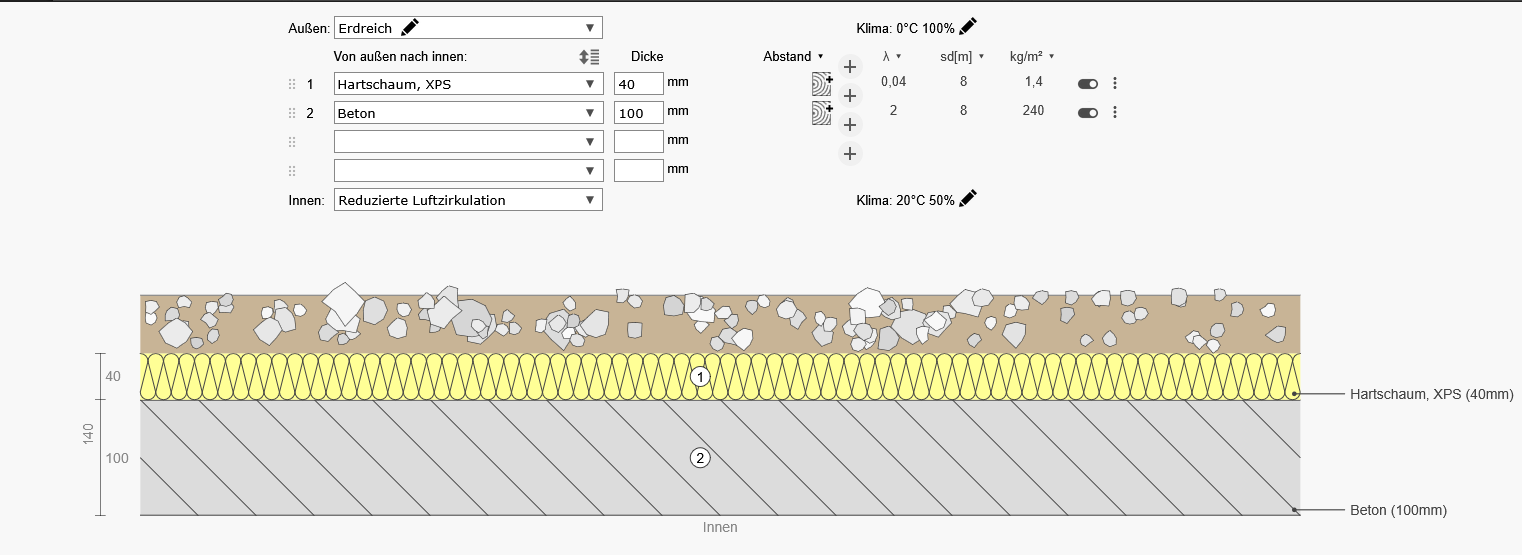The width and height of the screenshot is (1522, 555).
Task: Click the kg/m² value 240
Action: [x=1034, y=111]
